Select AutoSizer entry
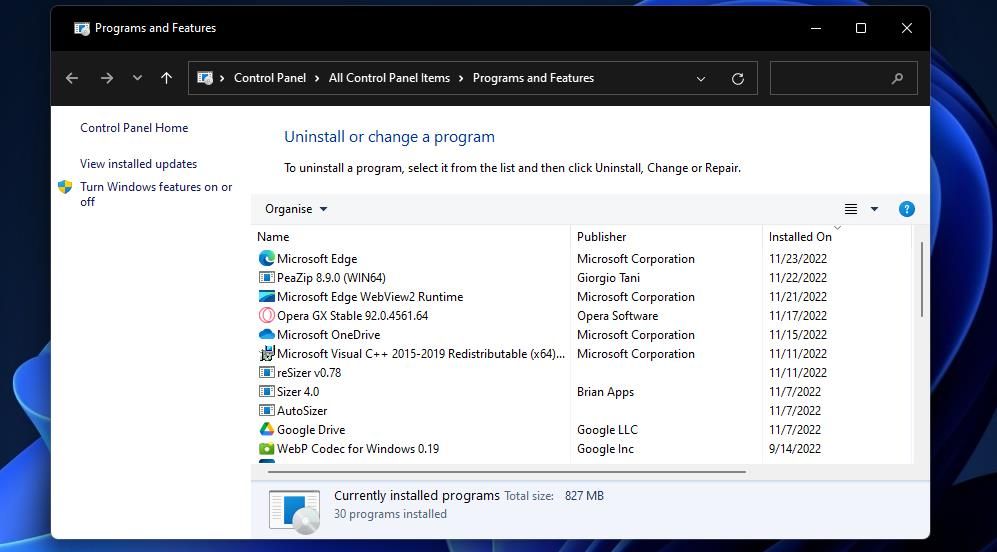 [x=302, y=411]
